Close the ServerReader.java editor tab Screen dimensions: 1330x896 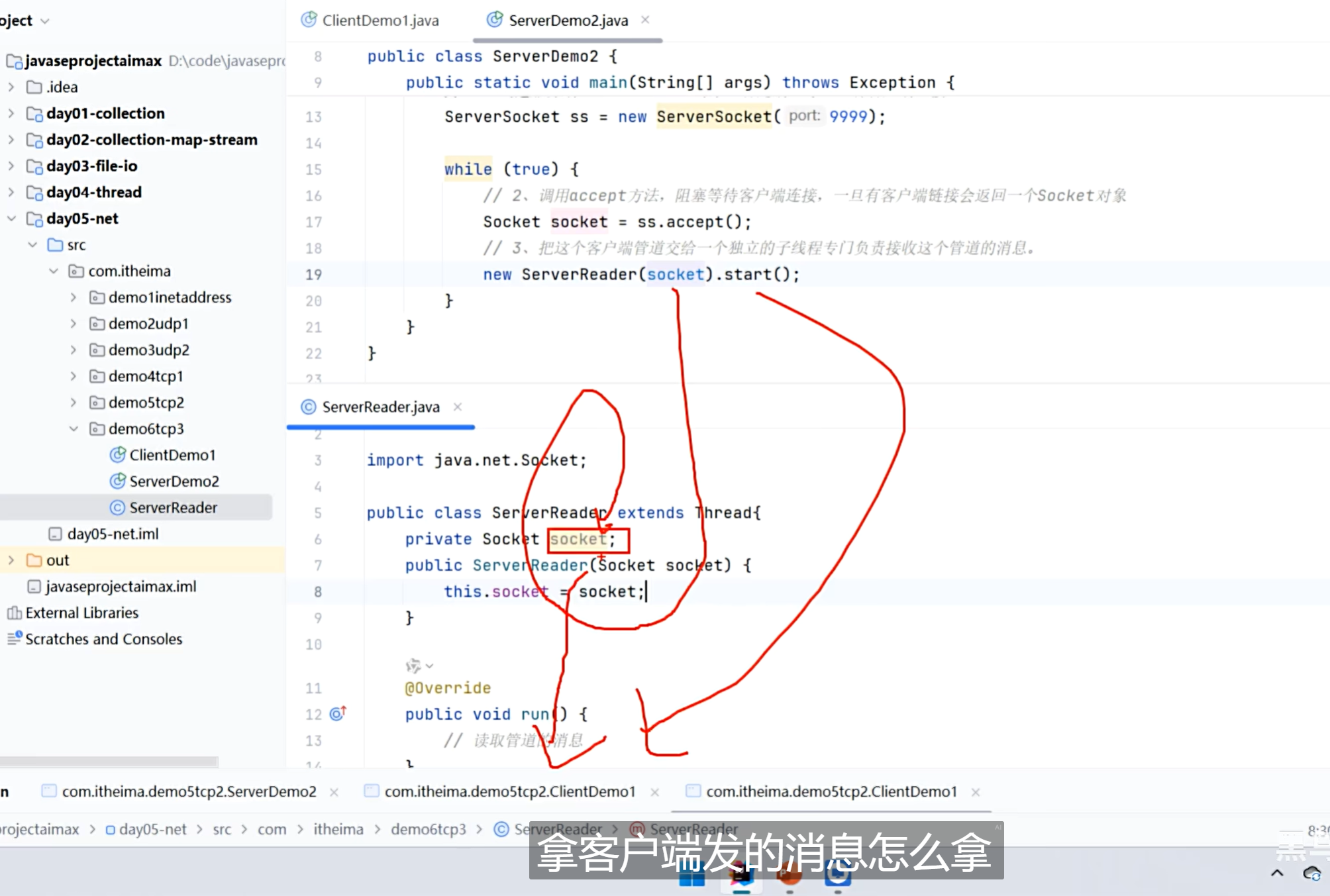[x=458, y=407]
